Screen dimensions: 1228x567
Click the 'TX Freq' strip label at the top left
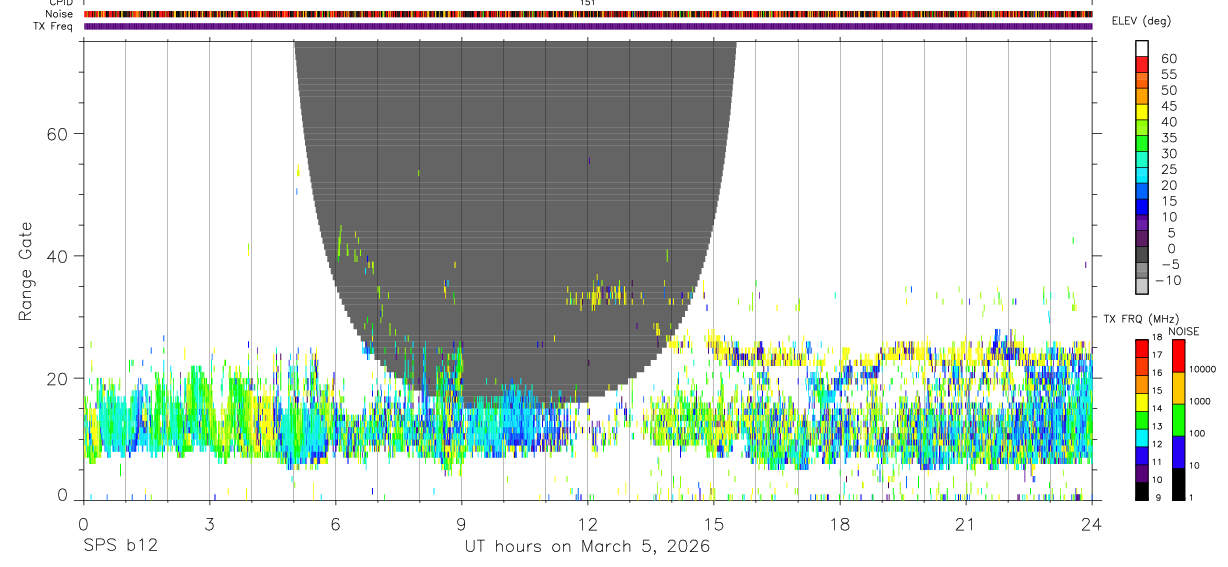click(54, 26)
